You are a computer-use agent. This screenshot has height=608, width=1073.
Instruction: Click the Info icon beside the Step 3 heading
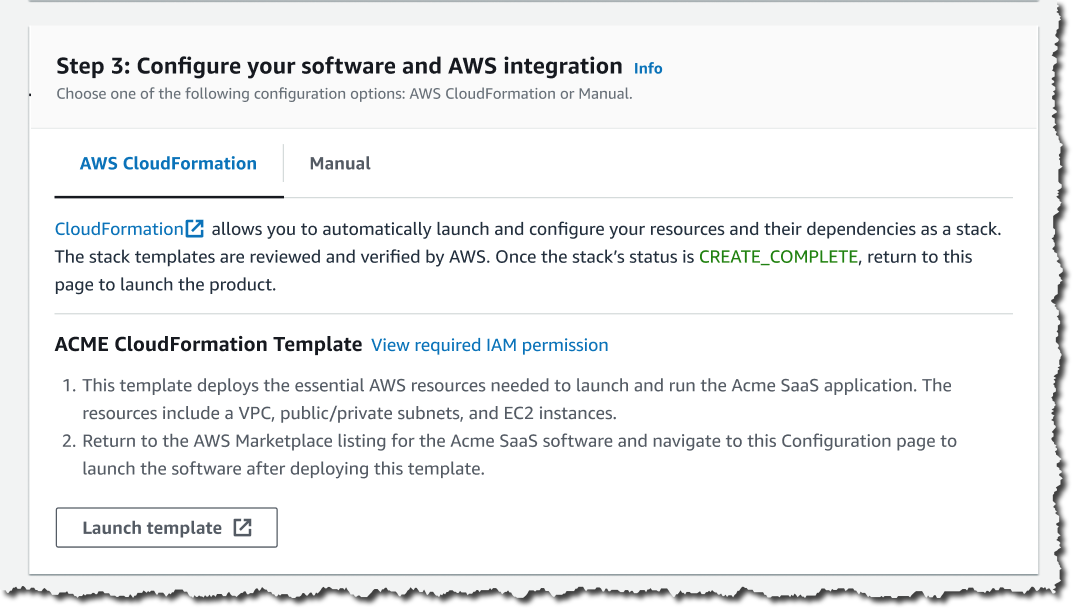648,68
